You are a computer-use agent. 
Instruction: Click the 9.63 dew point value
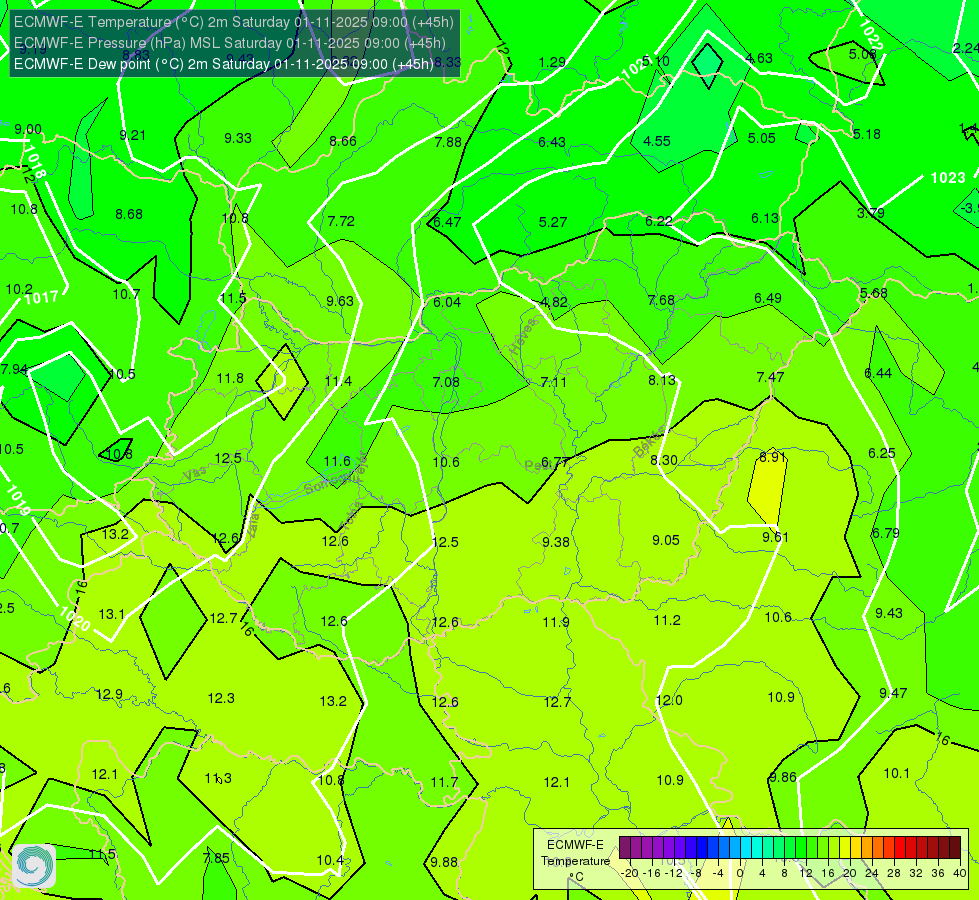(x=340, y=301)
